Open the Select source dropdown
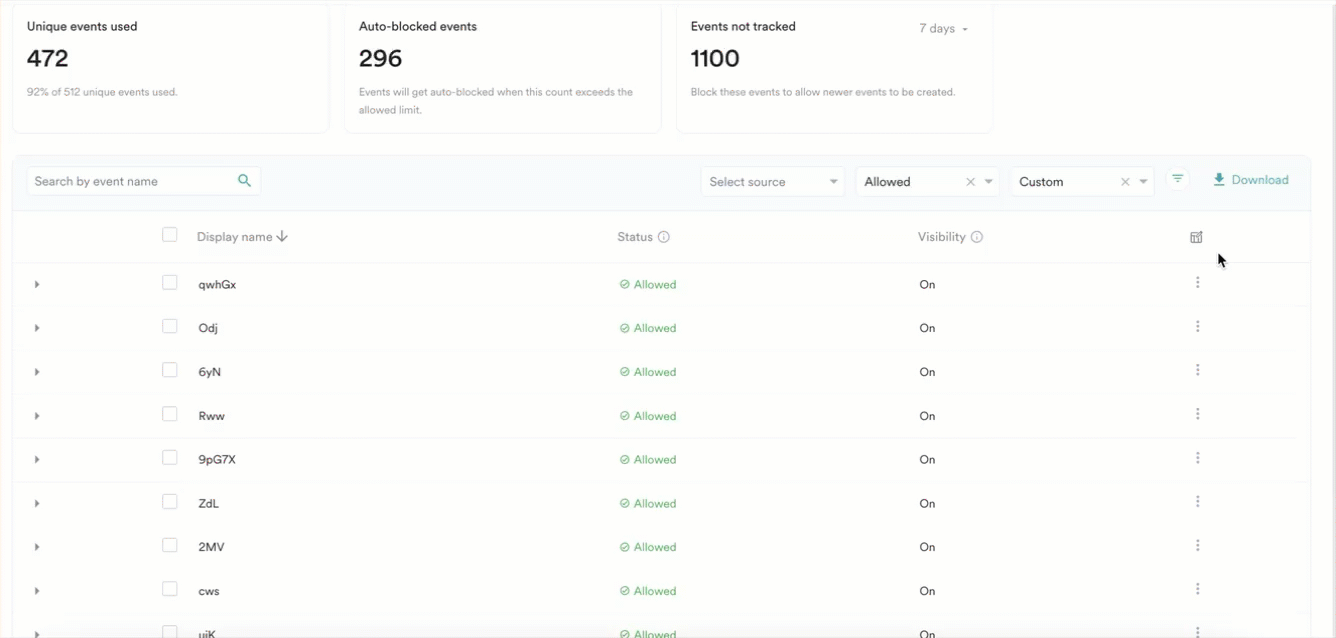The height and width of the screenshot is (638, 1336). click(772, 182)
